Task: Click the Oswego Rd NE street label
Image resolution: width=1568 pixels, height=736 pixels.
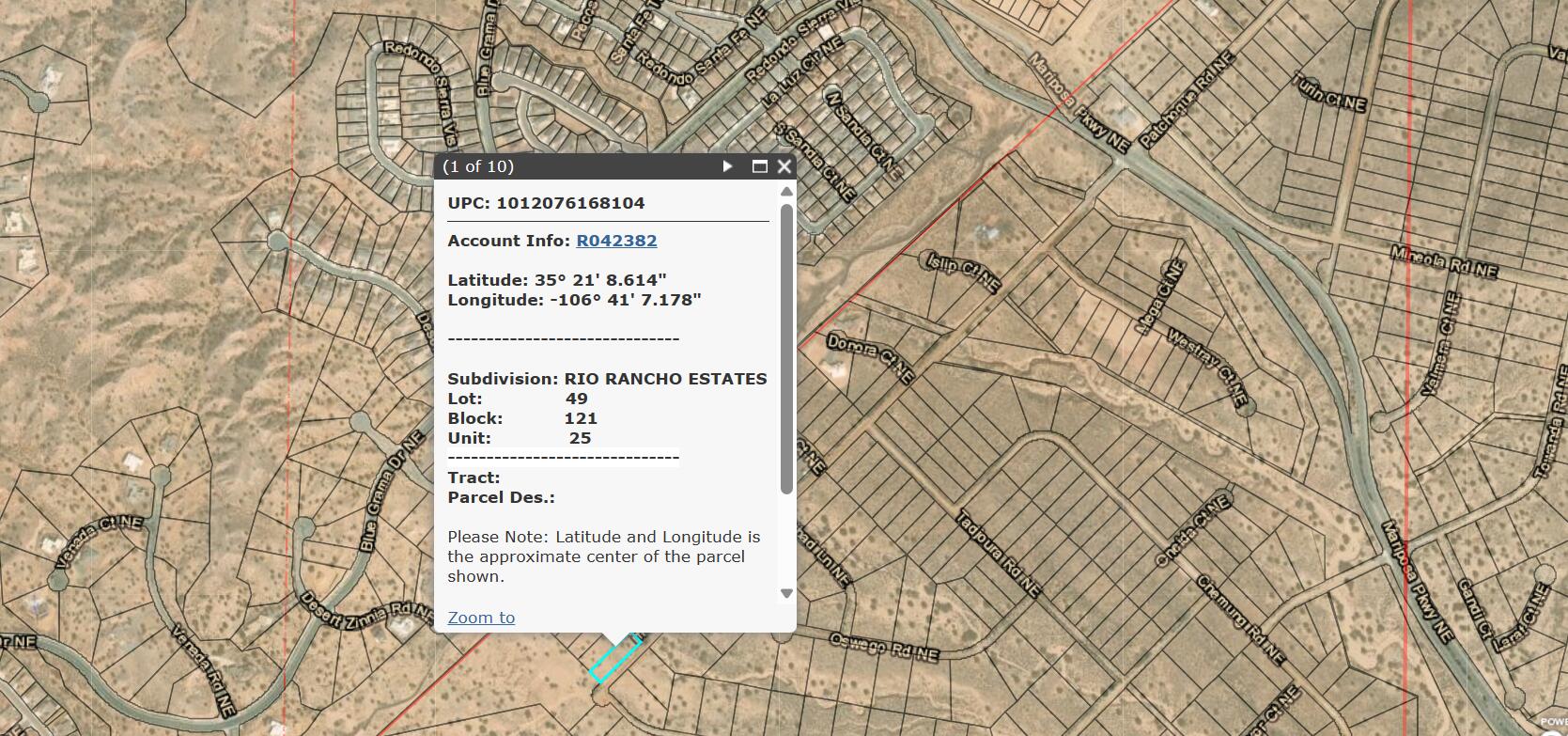Action: (x=883, y=648)
